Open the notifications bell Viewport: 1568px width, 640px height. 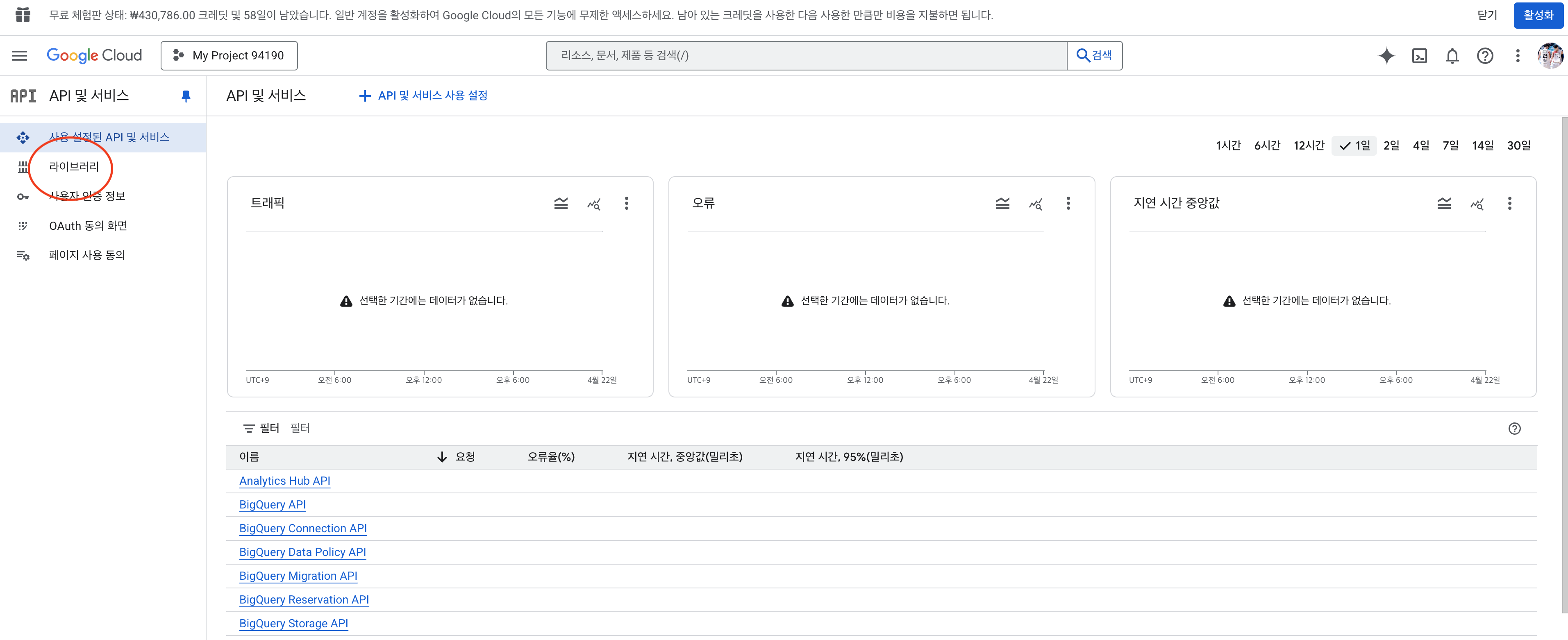click(x=1452, y=55)
